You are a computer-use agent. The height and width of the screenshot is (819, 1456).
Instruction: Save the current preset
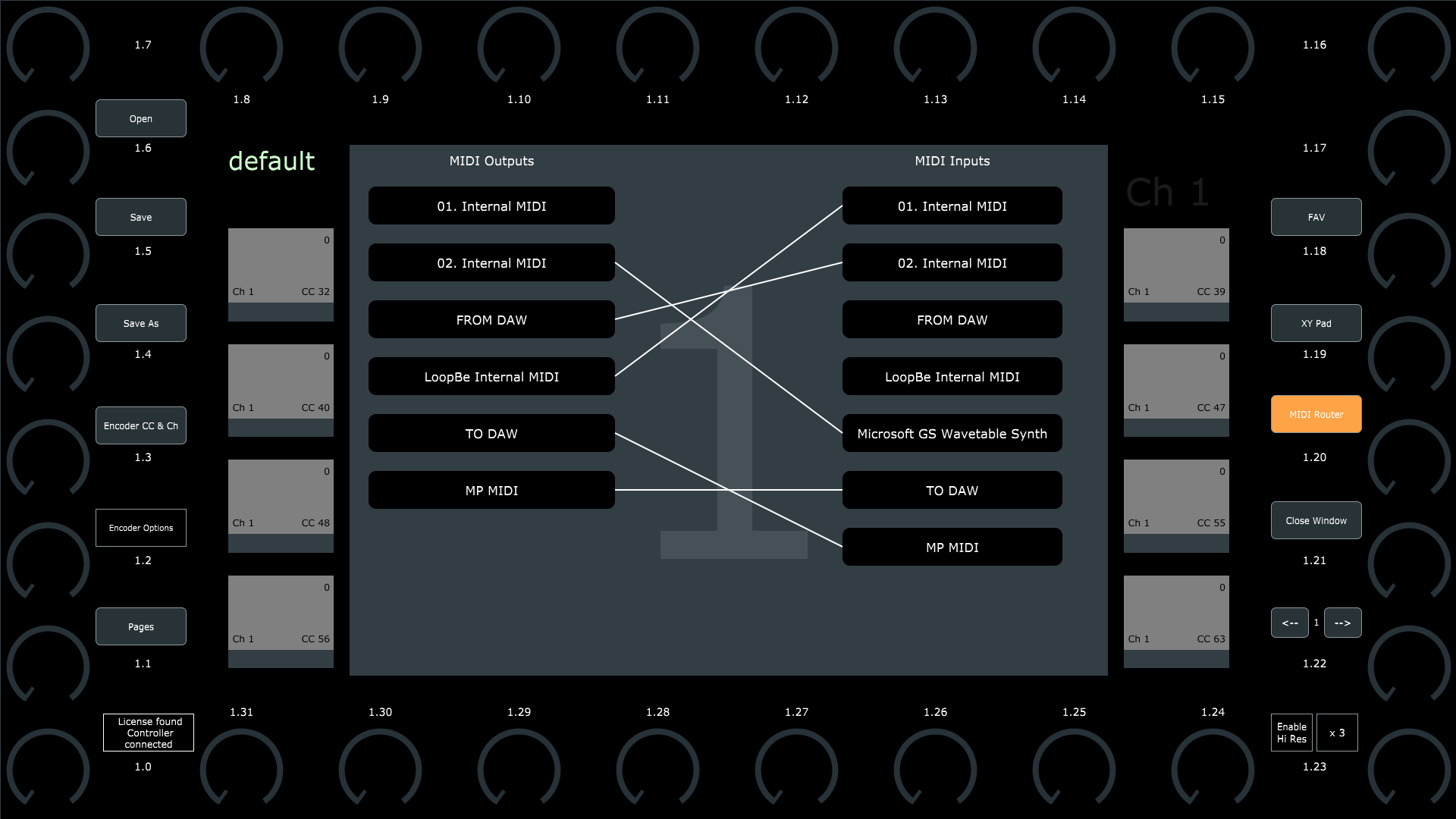click(x=141, y=217)
